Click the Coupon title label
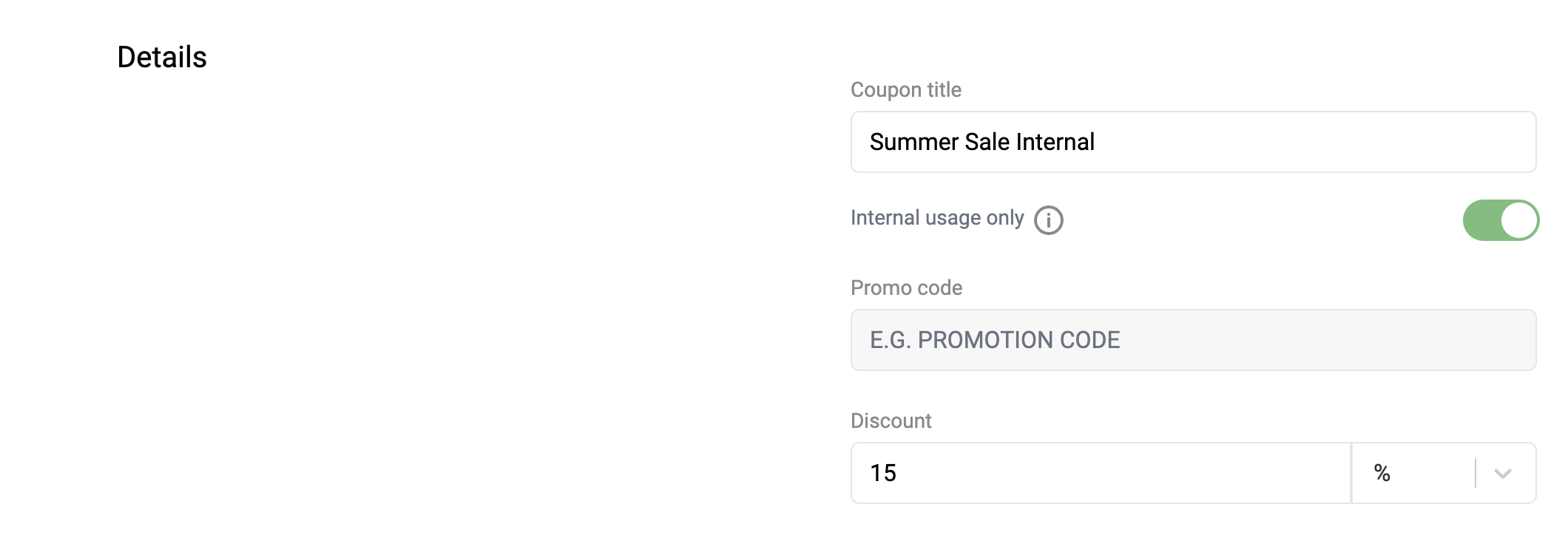 pos(906,90)
